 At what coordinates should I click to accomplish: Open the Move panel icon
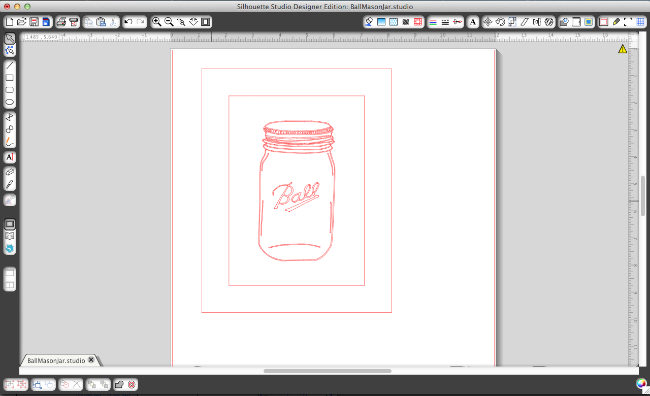488,22
